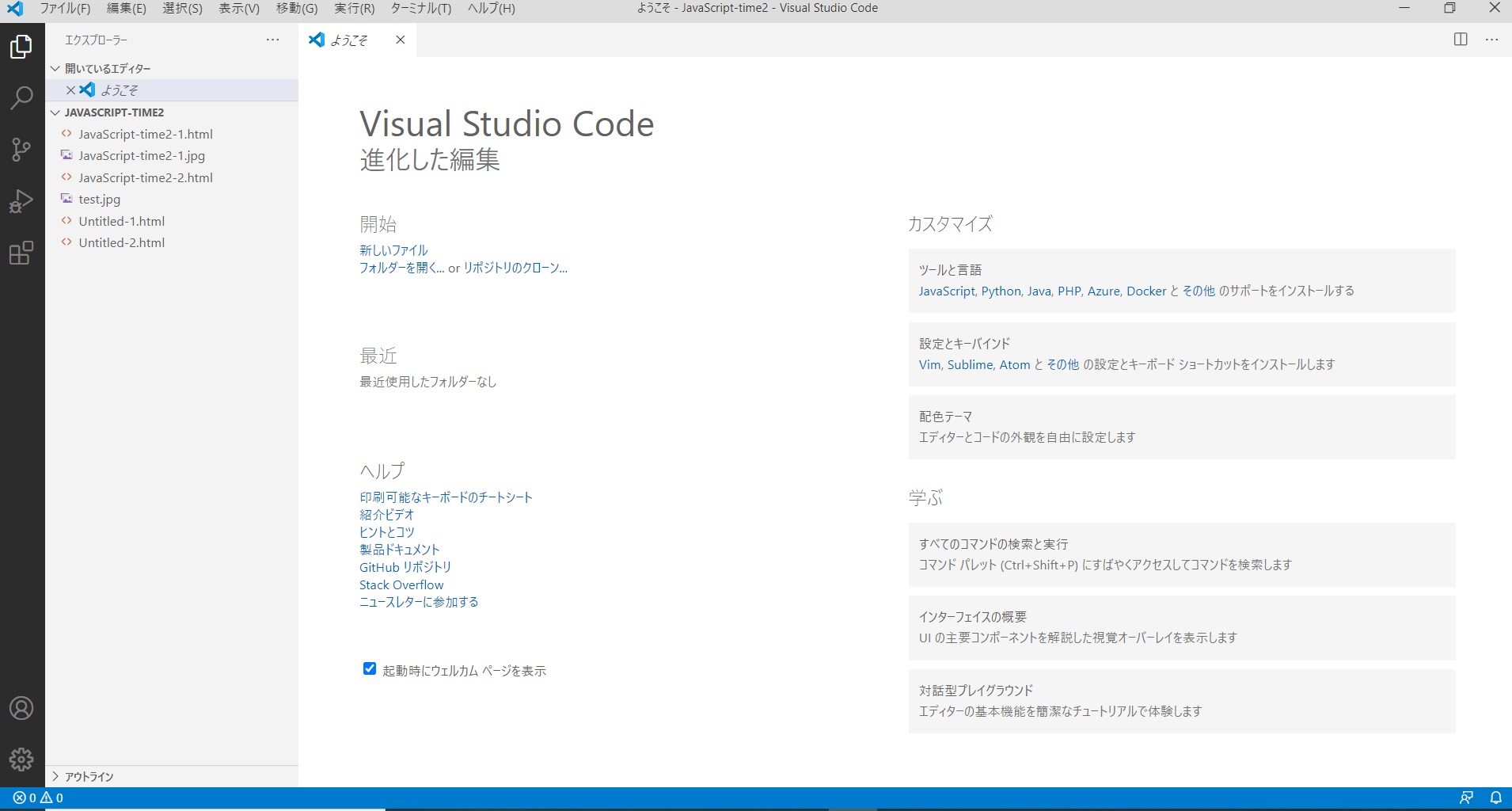Open the Source Control view
This screenshot has height=811, width=1512.
click(x=21, y=150)
